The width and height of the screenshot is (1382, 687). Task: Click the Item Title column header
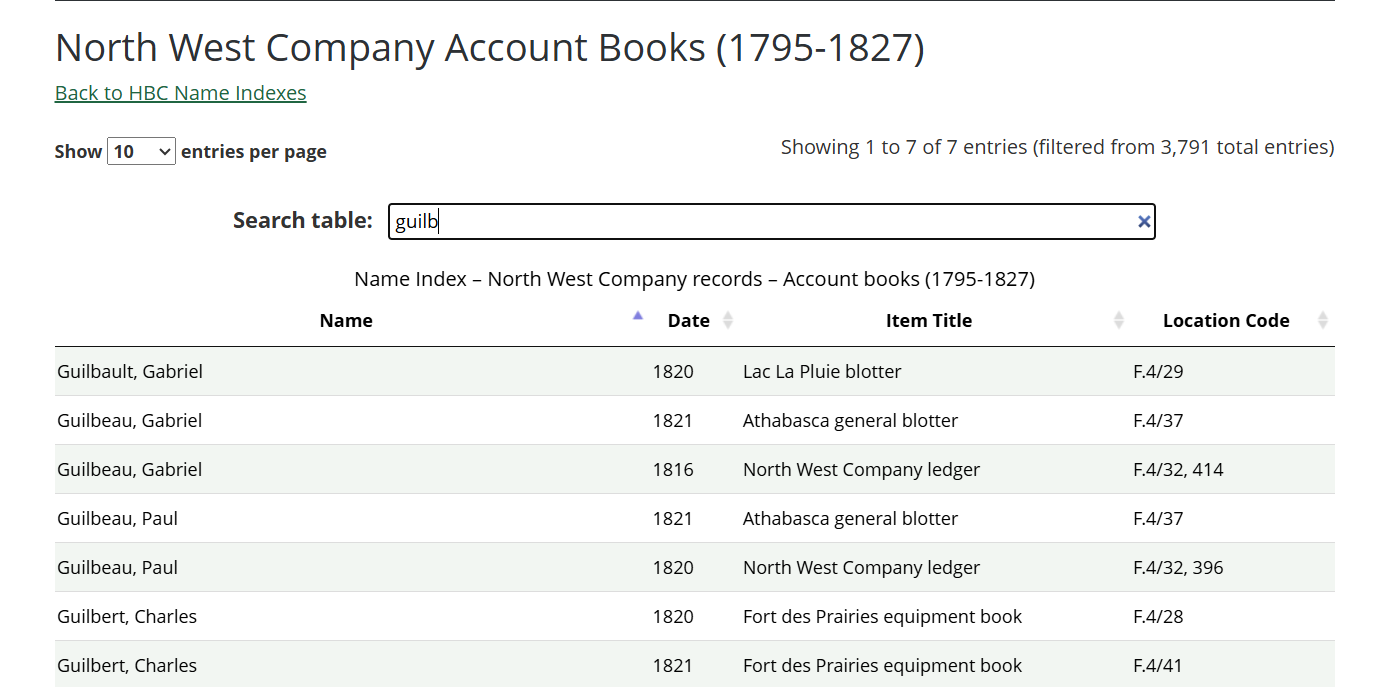[x=928, y=320]
